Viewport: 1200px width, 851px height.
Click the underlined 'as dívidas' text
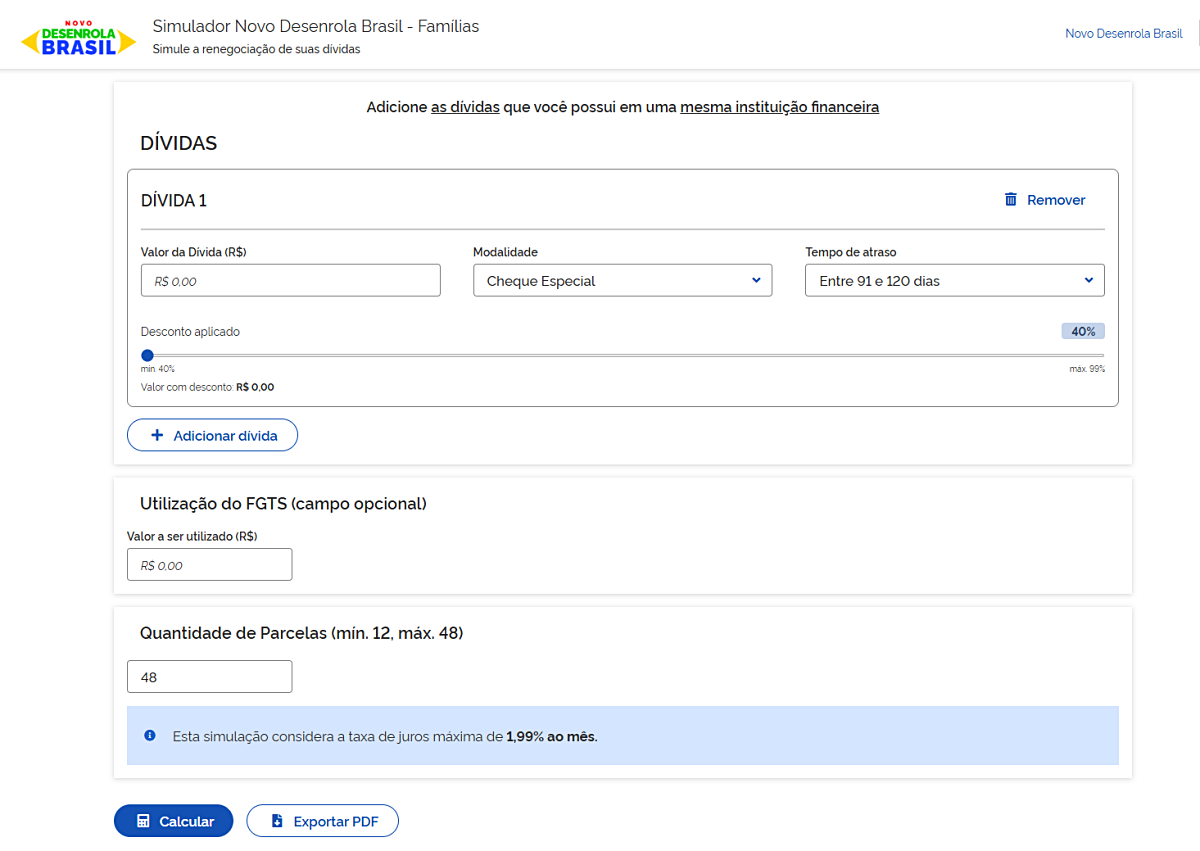465,107
